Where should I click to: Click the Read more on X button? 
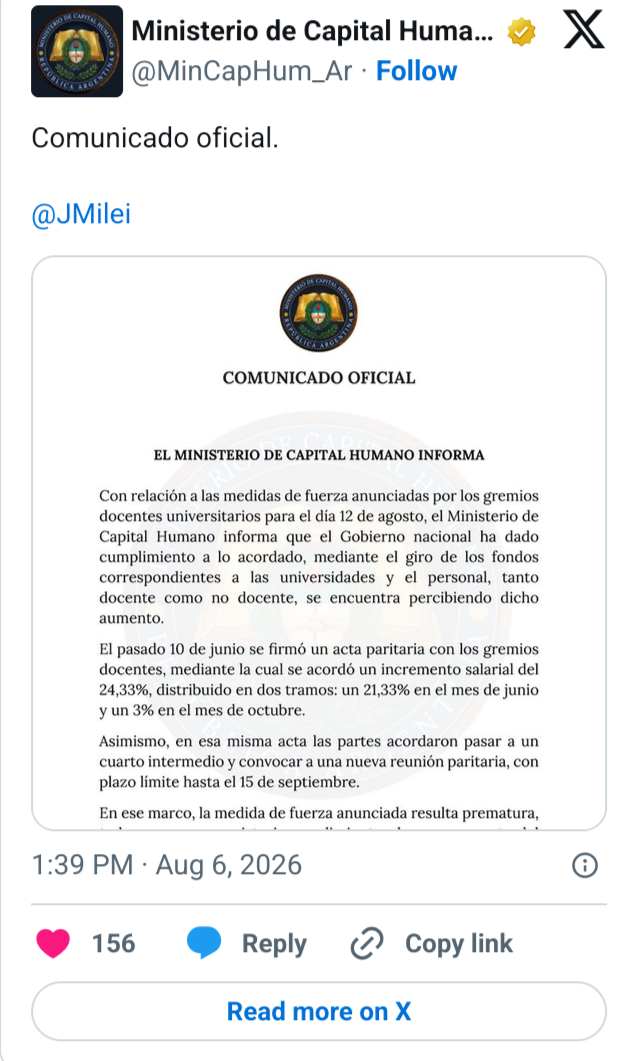point(319,1012)
